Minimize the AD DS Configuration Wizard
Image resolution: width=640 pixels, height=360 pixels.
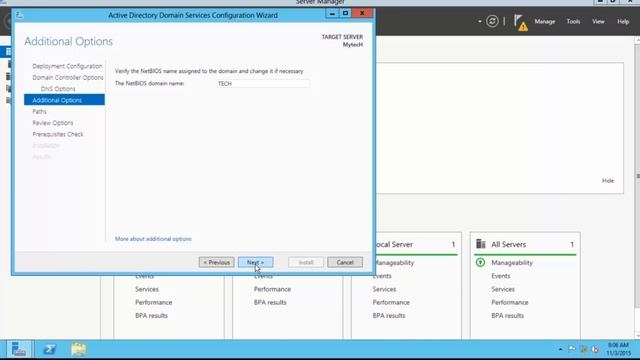pos(332,13)
